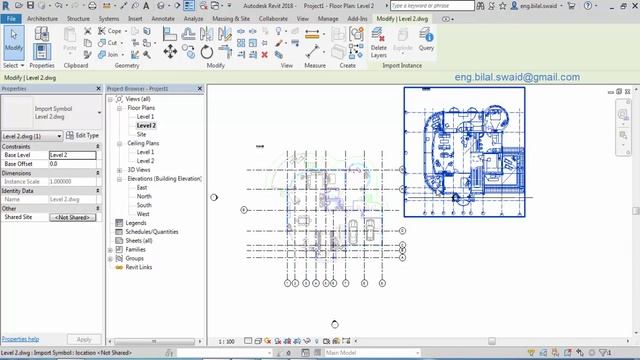Expand the 3D Views tree node
640x360 pixels.
[120, 170]
